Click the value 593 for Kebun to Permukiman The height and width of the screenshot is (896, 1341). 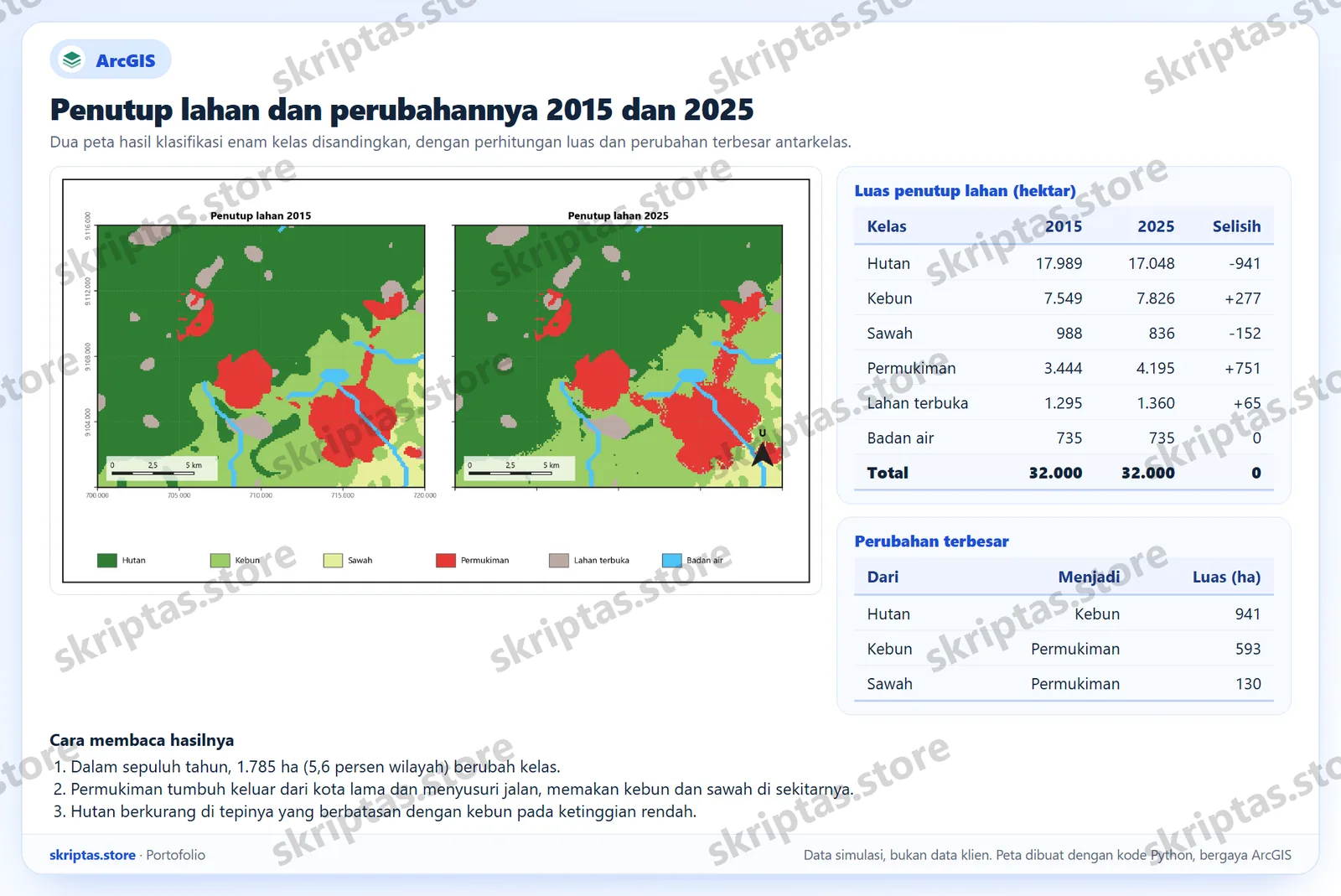1247,649
